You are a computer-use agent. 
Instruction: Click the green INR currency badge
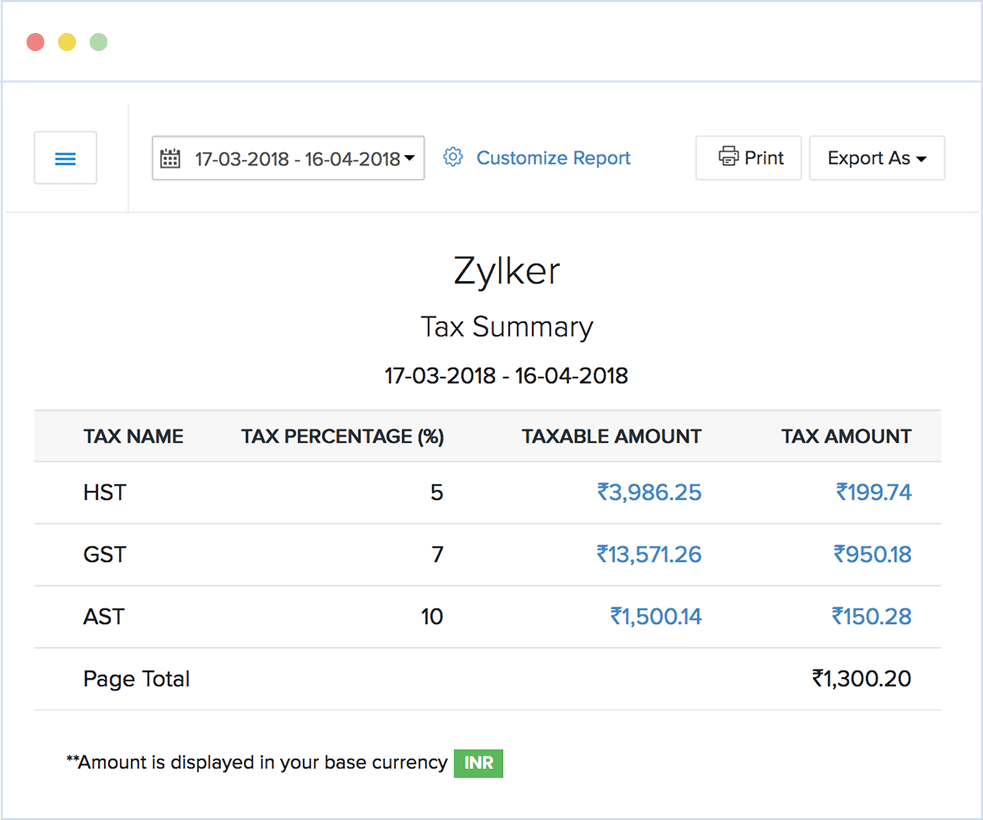(478, 763)
